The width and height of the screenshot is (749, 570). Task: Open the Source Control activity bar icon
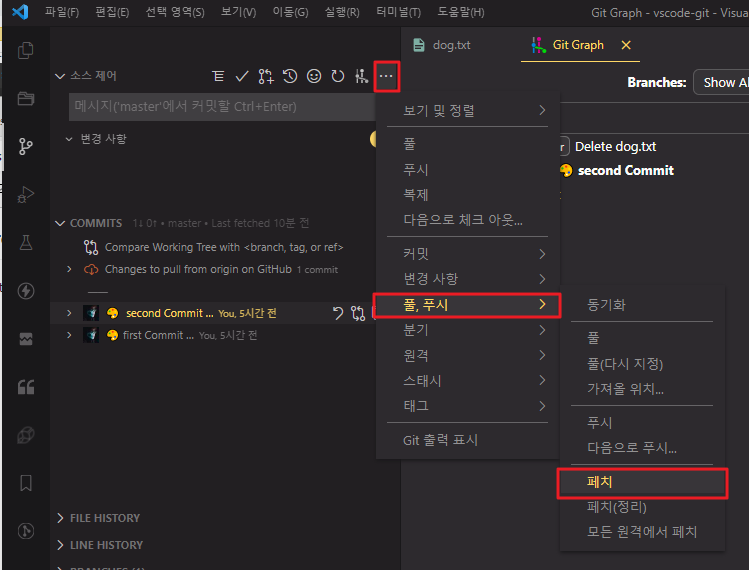pos(26,146)
